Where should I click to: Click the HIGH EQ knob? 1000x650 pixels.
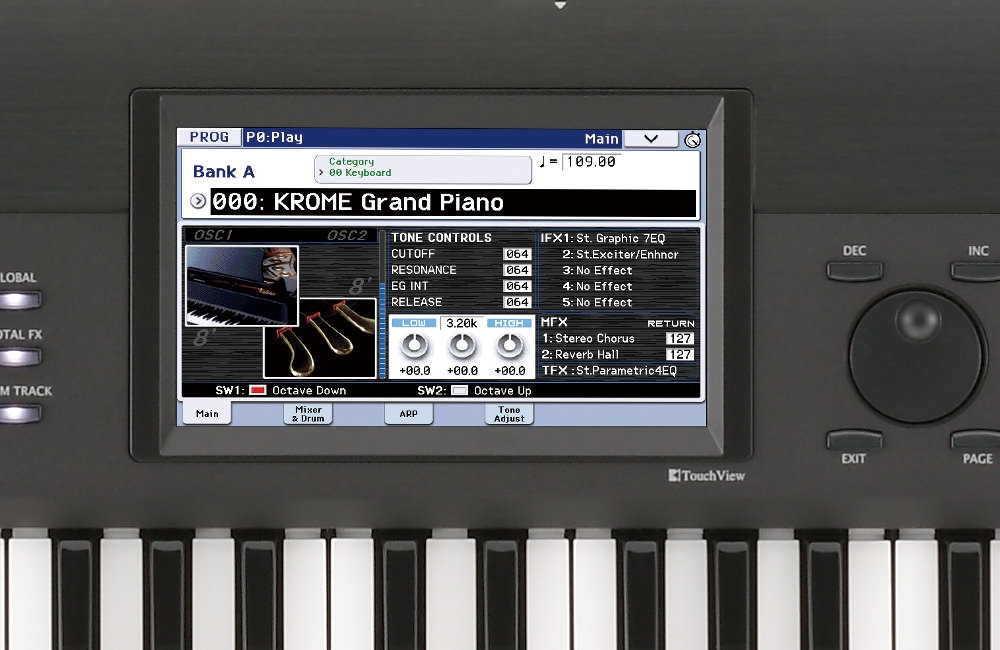pyautogui.click(x=510, y=345)
